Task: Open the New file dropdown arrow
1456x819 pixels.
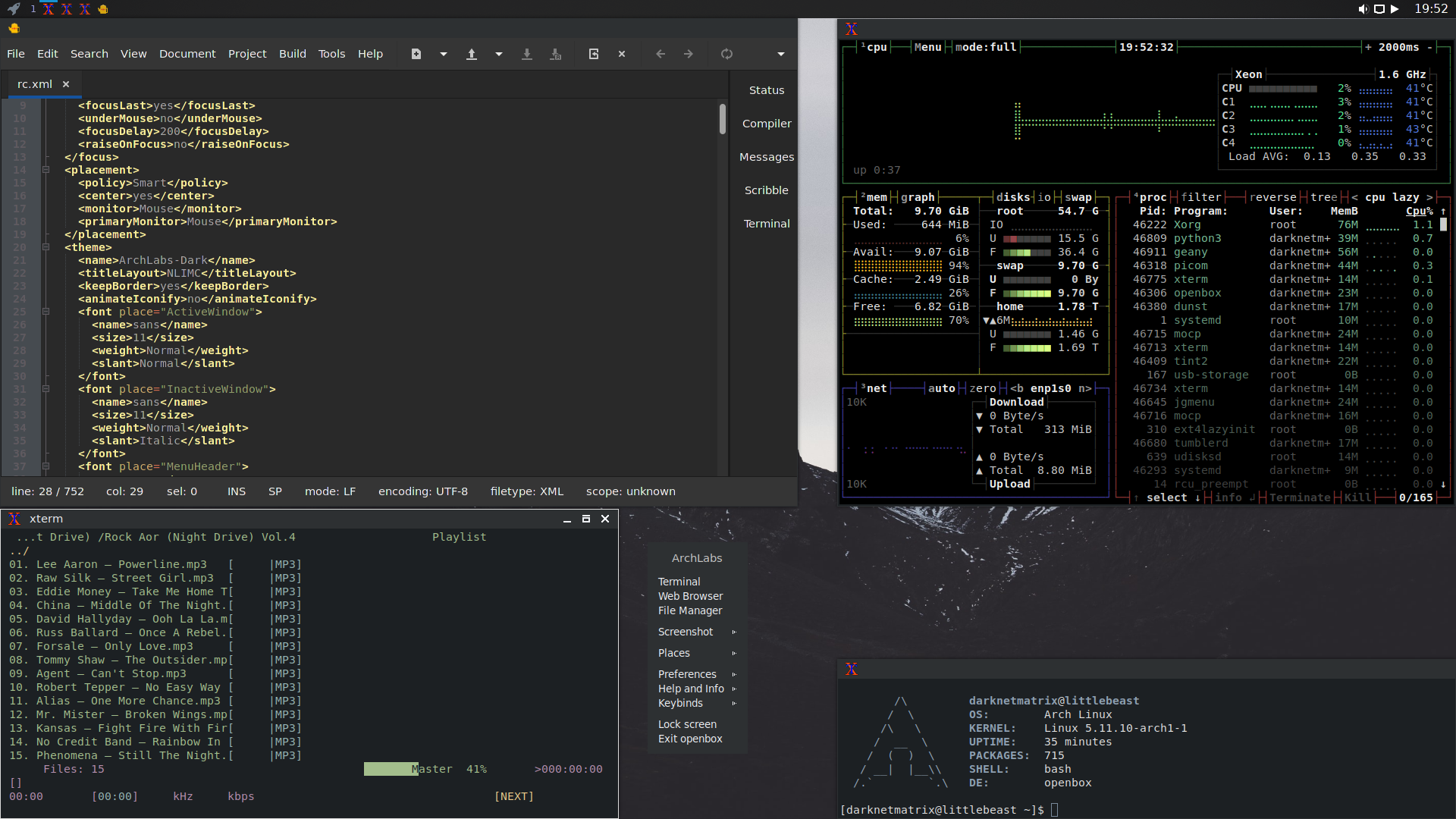Action: click(x=444, y=54)
